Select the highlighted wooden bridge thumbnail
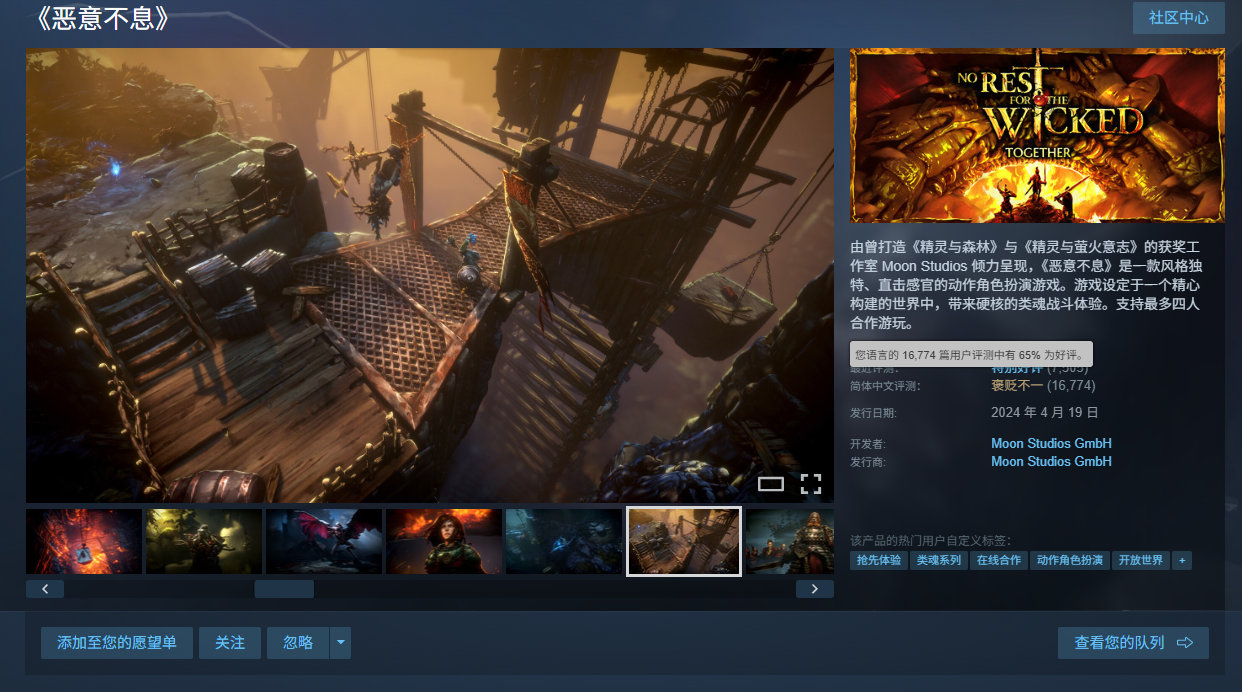Image resolution: width=1242 pixels, height=692 pixels. tap(684, 541)
